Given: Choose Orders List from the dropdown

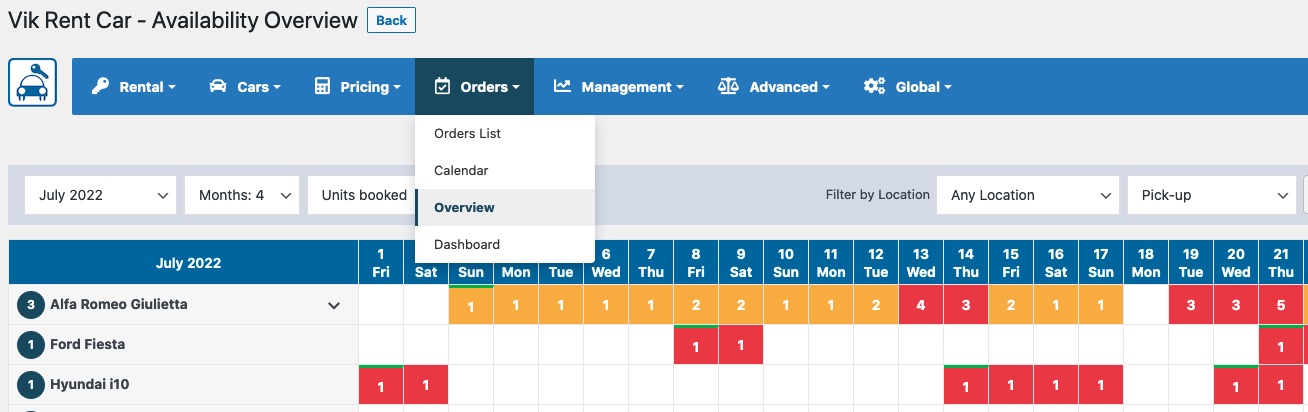Looking at the screenshot, I should click(506, 134).
